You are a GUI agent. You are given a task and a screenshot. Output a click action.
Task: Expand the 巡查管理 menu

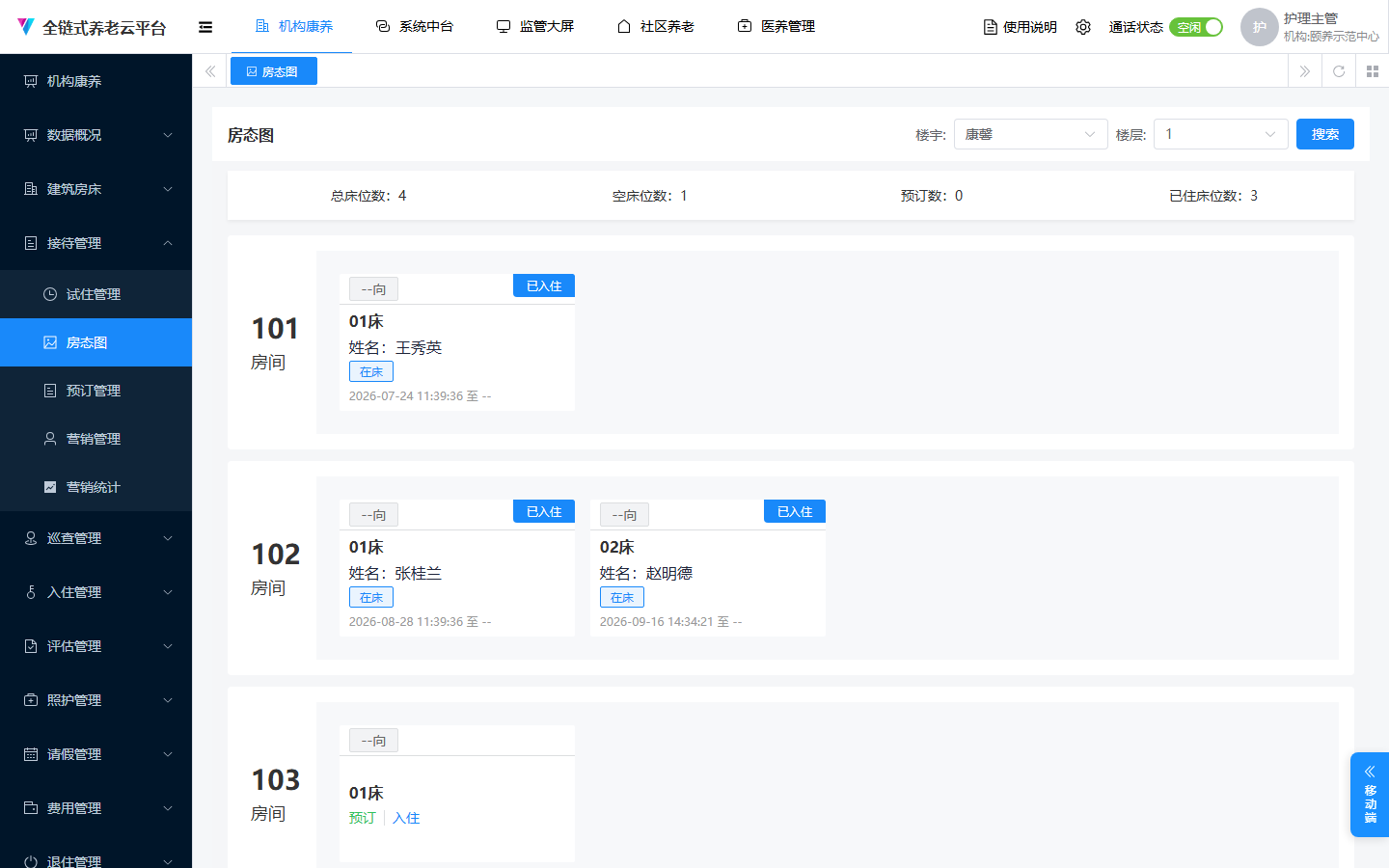(x=96, y=538)
